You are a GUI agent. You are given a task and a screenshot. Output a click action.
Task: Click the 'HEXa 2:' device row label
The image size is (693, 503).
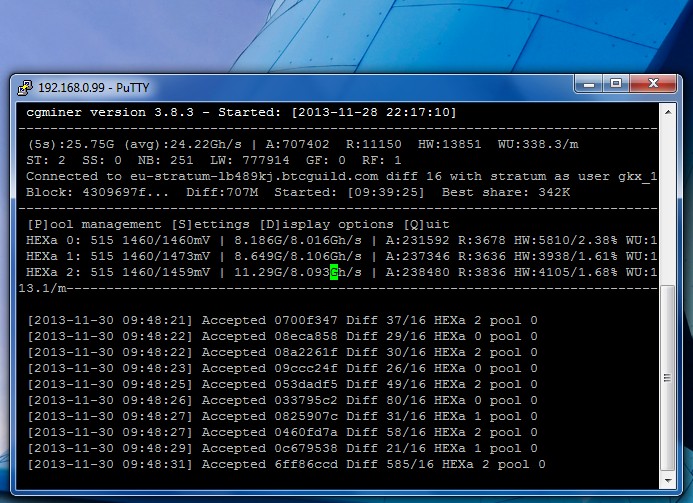point(54,272)
